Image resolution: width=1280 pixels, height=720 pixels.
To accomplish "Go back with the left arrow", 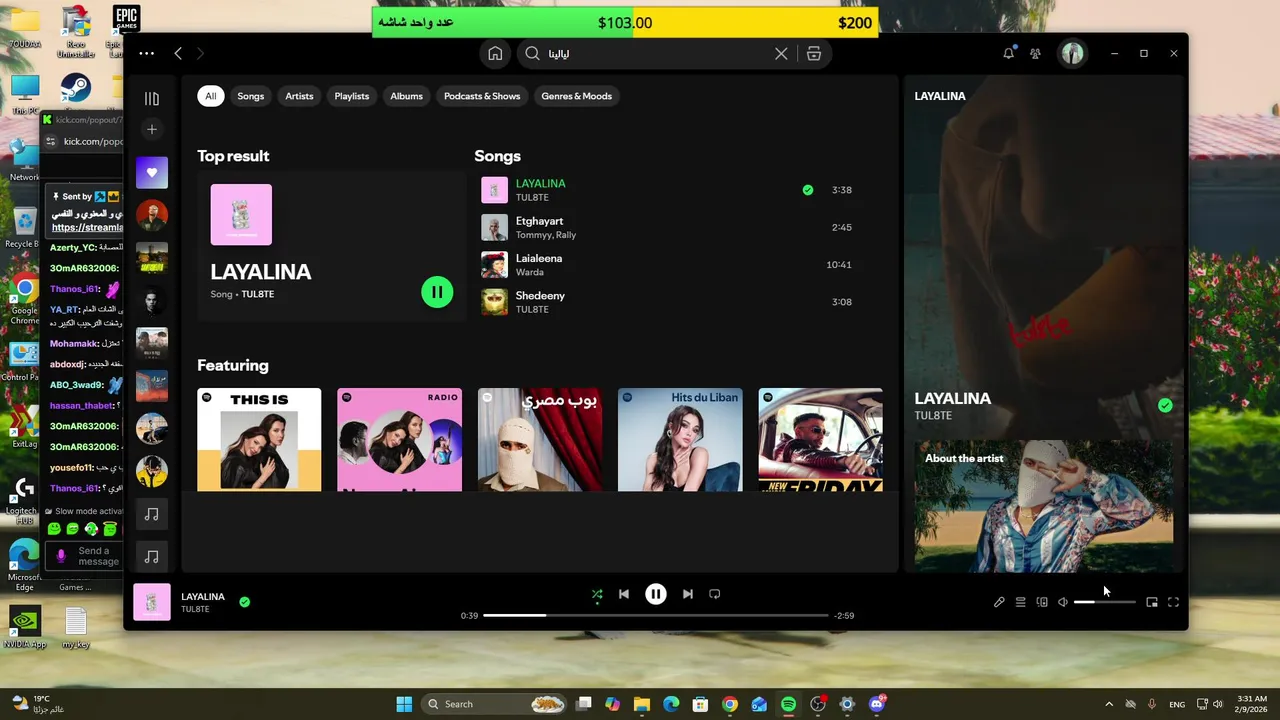I will [178, 54].
